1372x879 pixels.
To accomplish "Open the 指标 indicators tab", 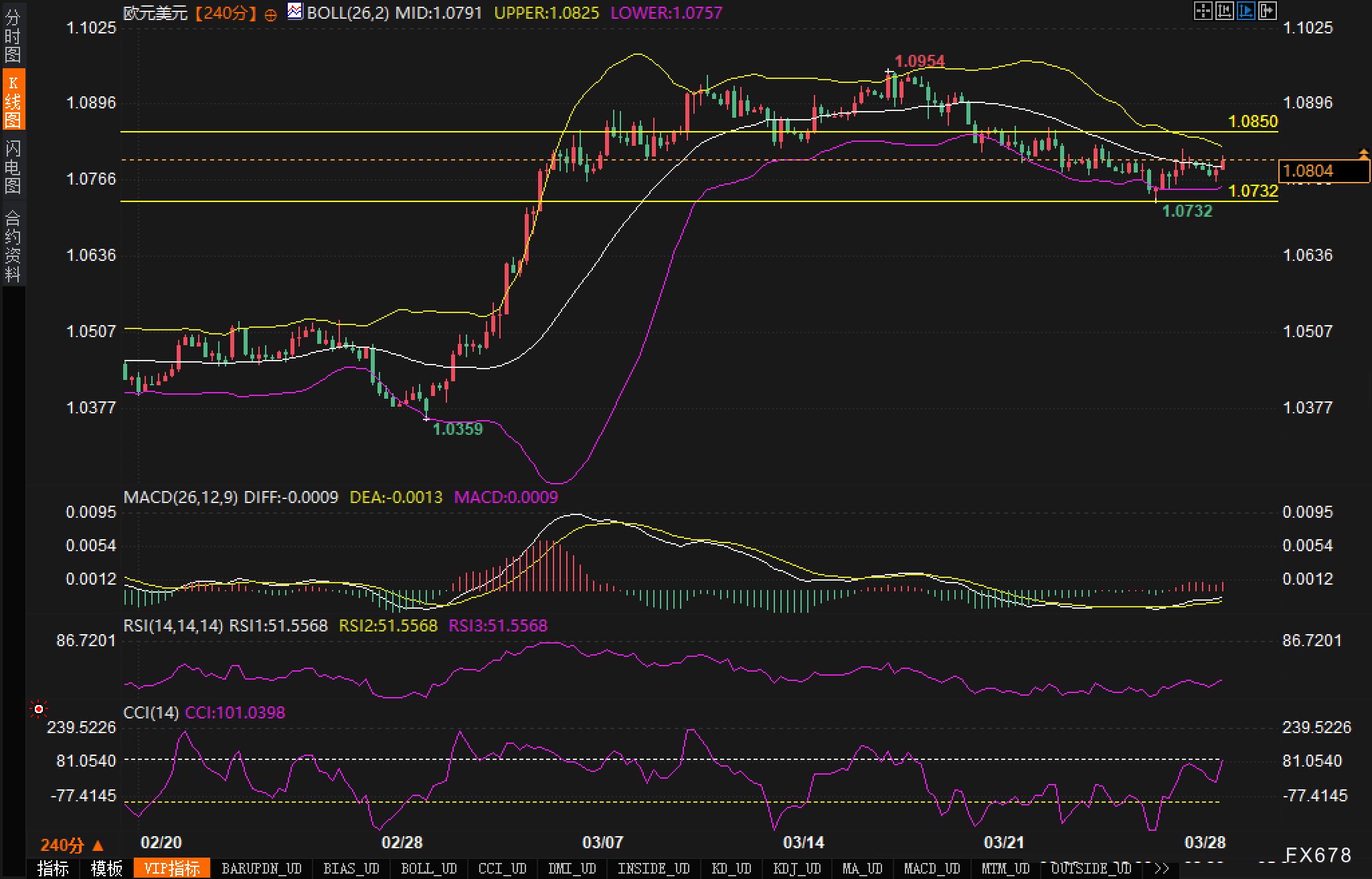I will coord(53,868).
